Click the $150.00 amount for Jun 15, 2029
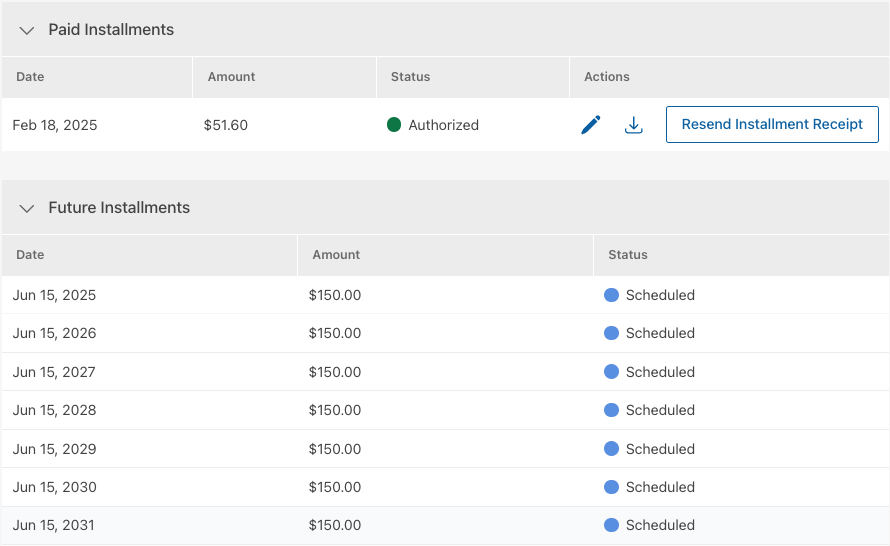The image size is (890, 546). (335, 449)
